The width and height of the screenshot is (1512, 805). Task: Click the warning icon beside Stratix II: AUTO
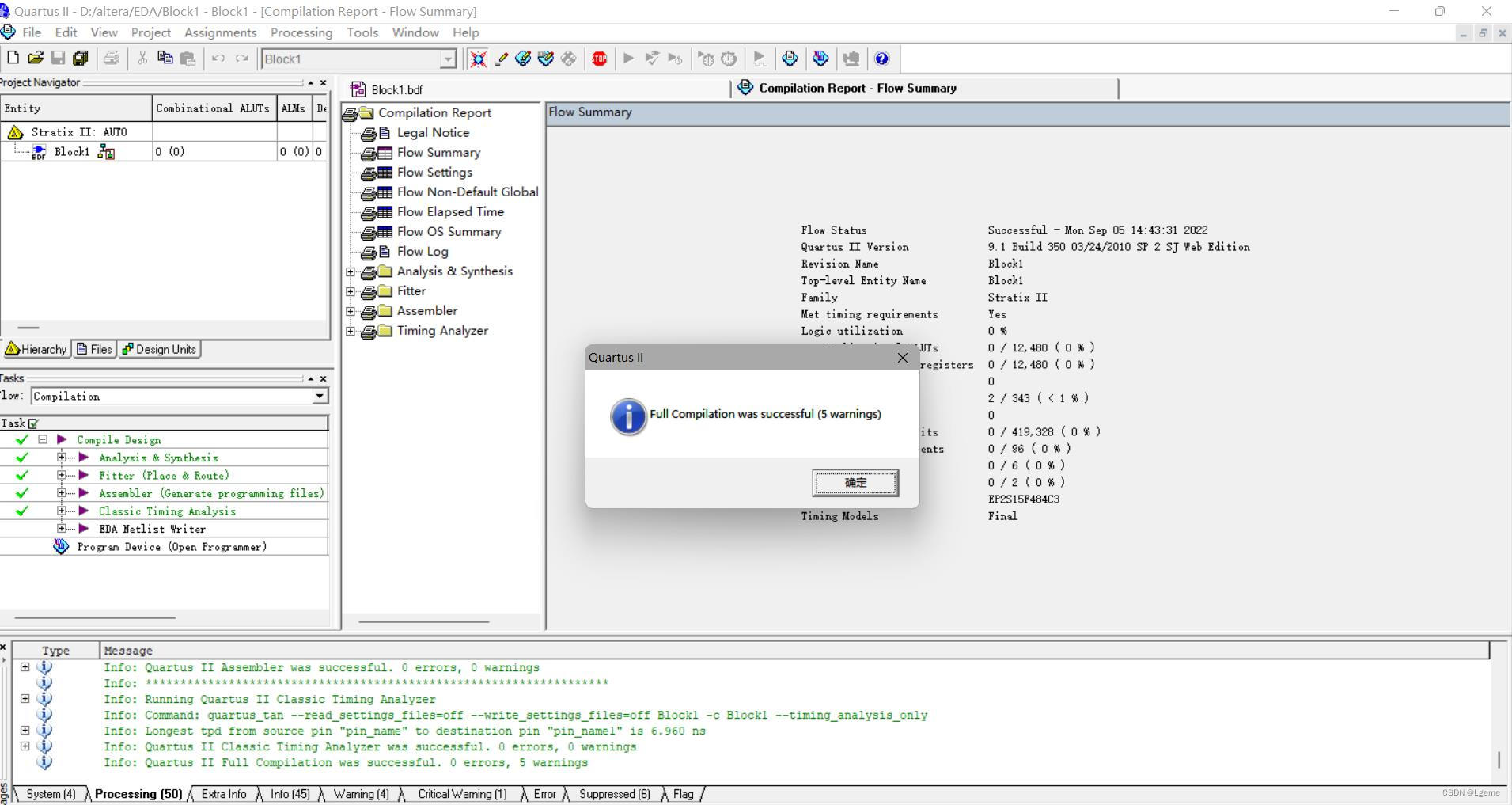(15, 131)
